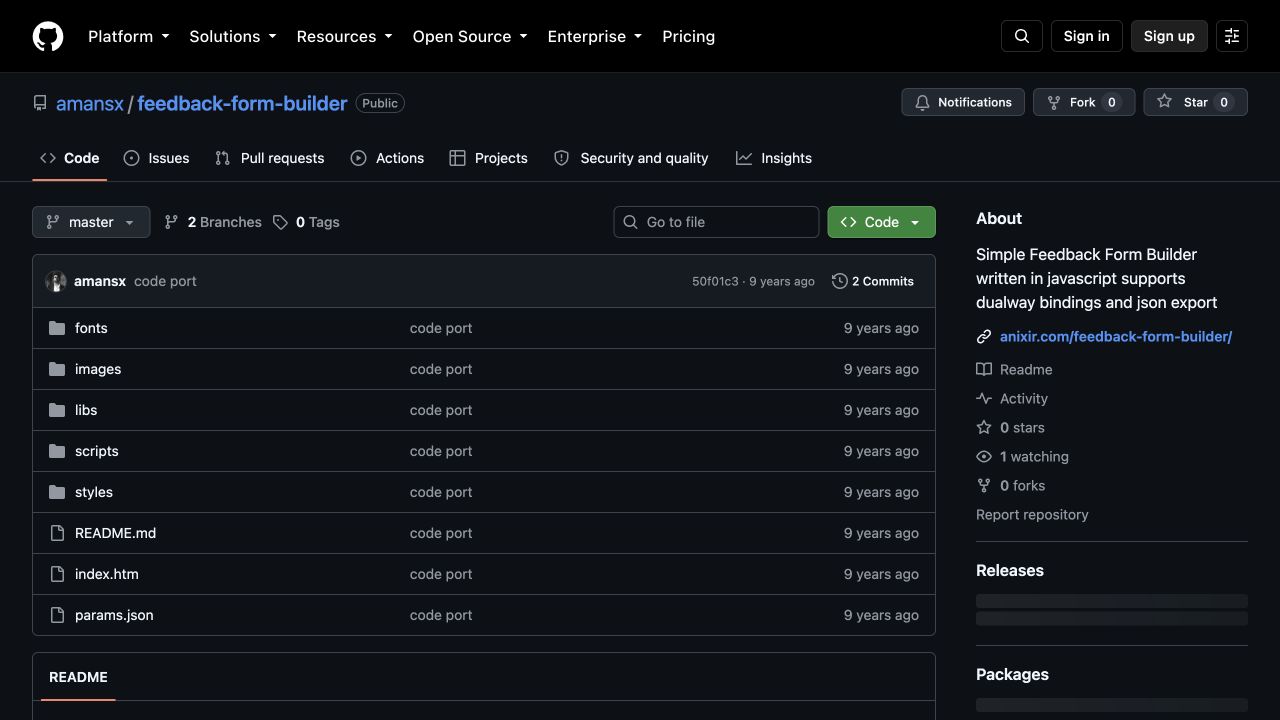Image resolution: width=1280 pixels, height=720 pixels.
Task: Switch to the Insights tab
Action: pyautogui.click(x=774, y=158)
